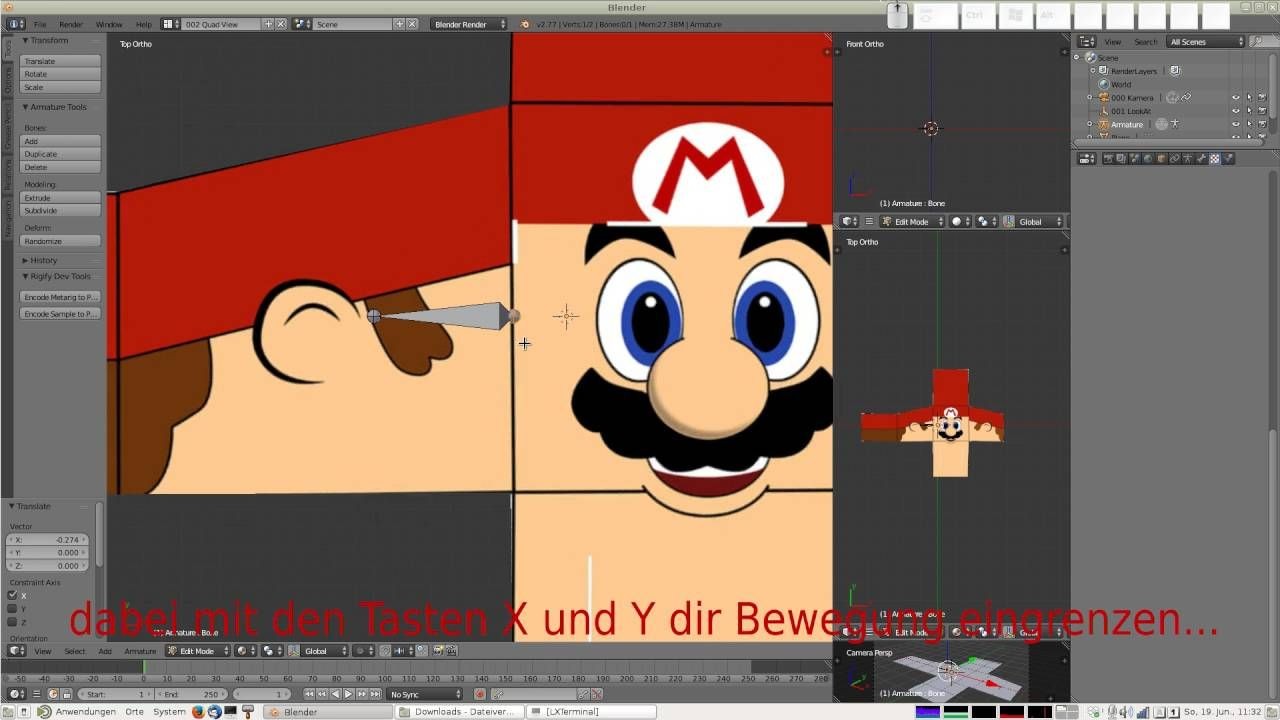Open the Window menu
The height and width of the screenshot is (720, 1280).
[x=109, y=24]
